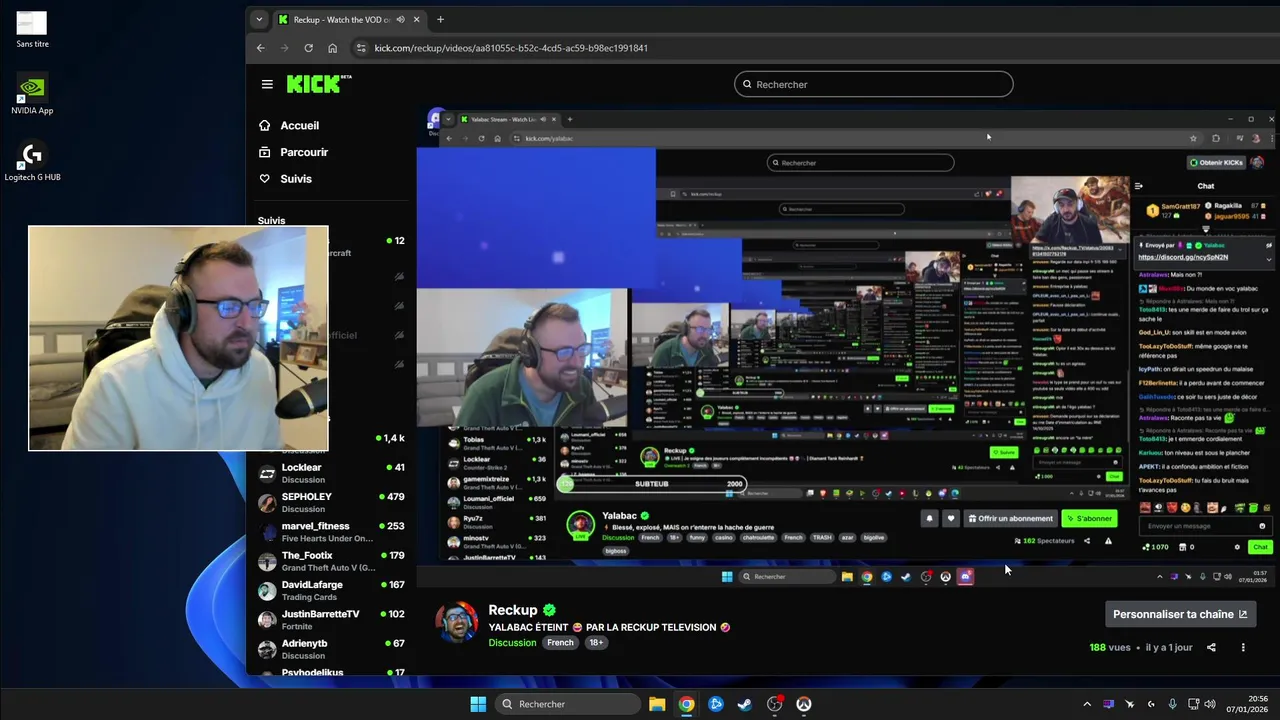This screenshot has height=720, width=1280.
Task: Reload the Kick page
Action: click(308, 48)
